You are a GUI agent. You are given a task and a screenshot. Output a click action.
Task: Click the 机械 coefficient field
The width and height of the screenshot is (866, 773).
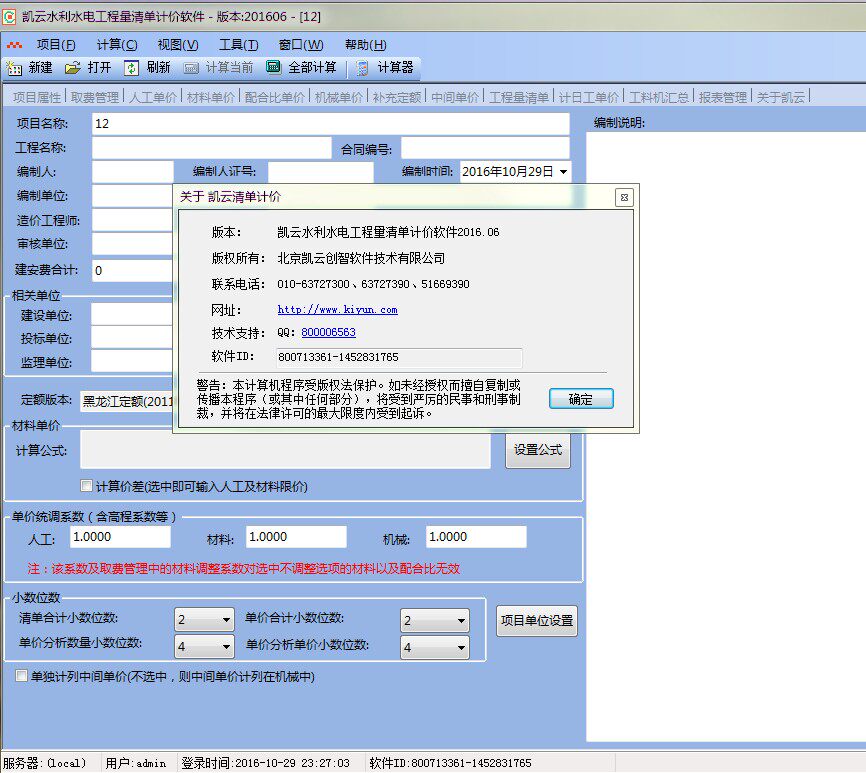[476, 537]
